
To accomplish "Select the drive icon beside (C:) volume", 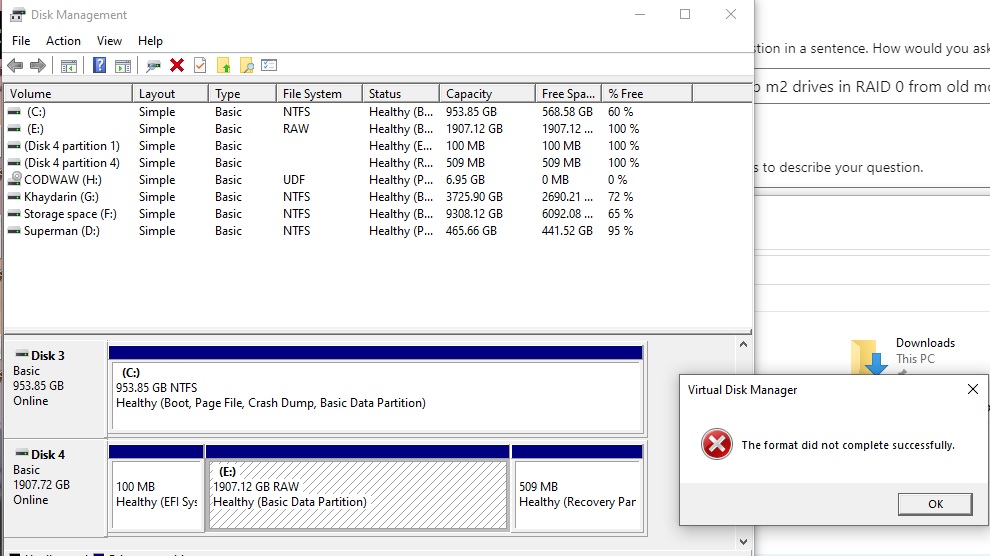I will (14, 112).
